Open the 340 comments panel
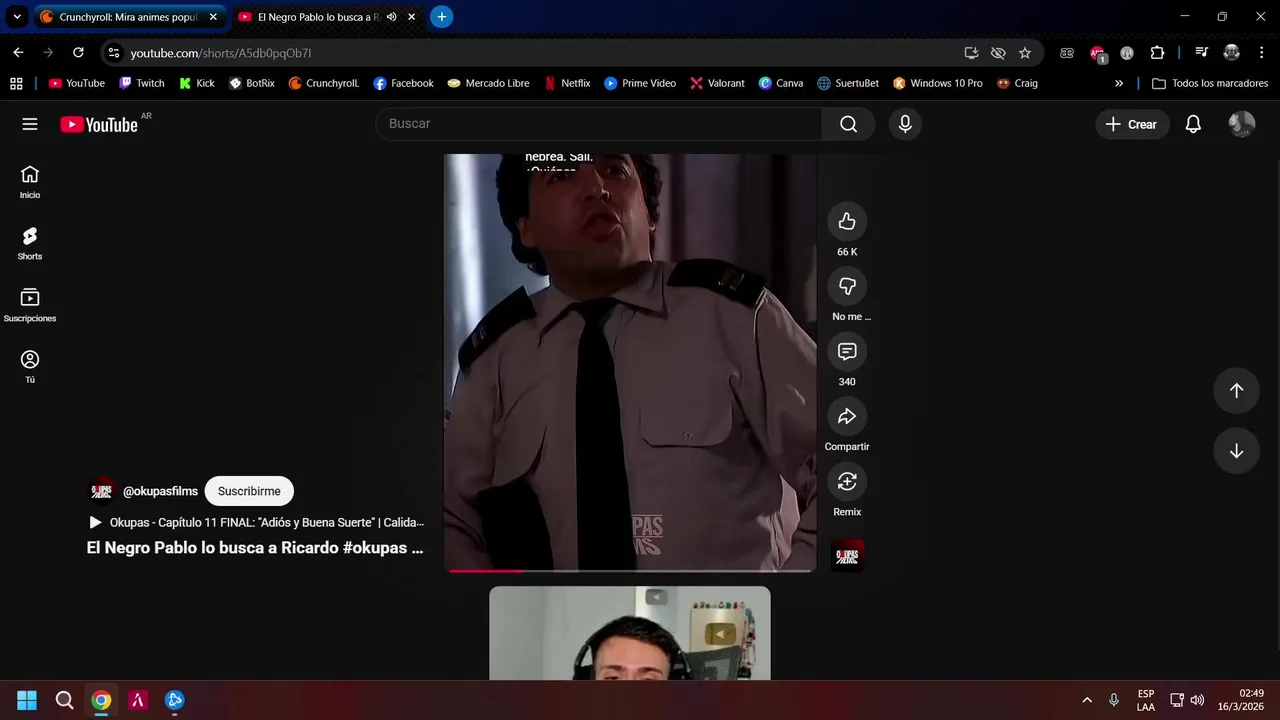Screen dimensions: 1280x720 coord(847,351)
